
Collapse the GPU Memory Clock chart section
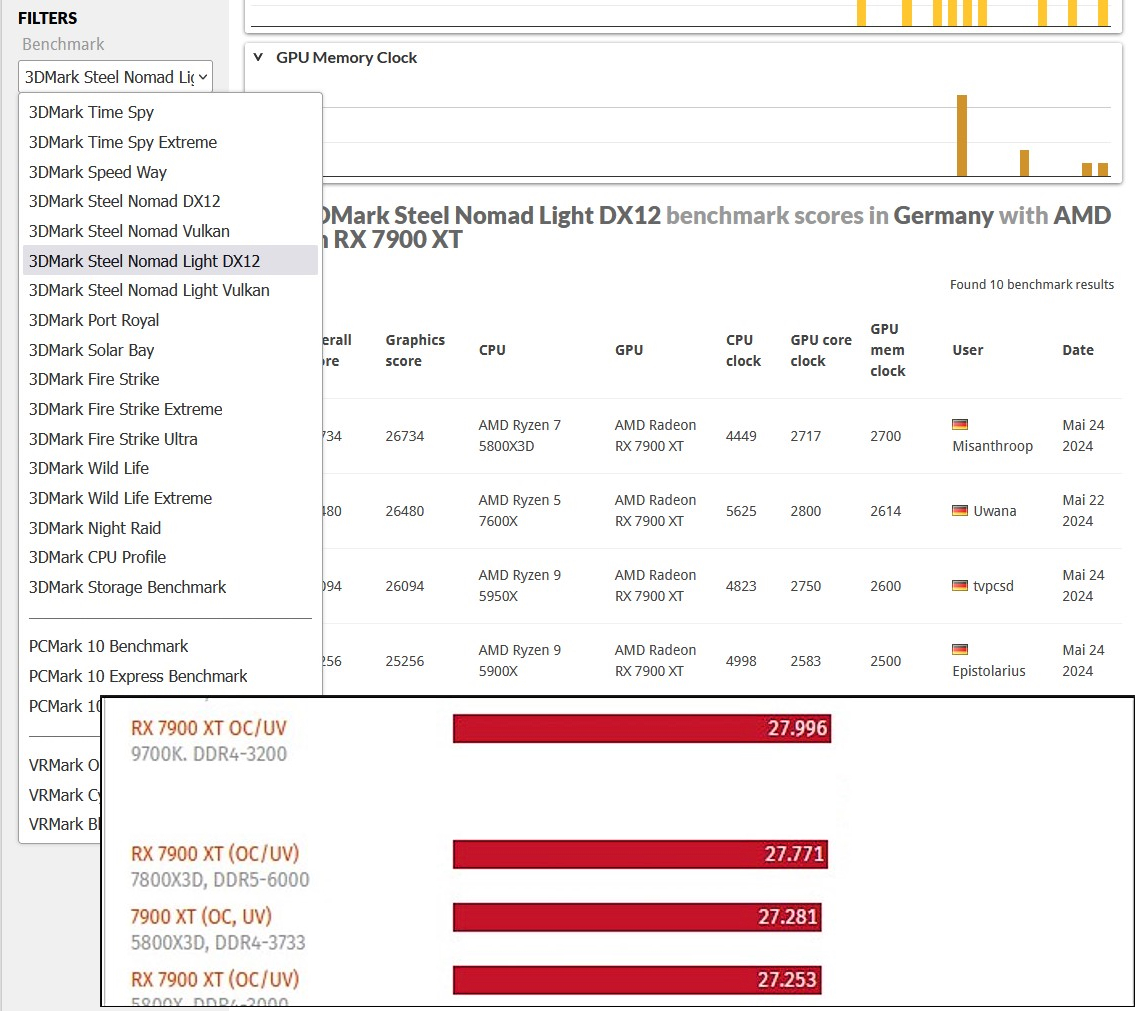pos(258,57)
